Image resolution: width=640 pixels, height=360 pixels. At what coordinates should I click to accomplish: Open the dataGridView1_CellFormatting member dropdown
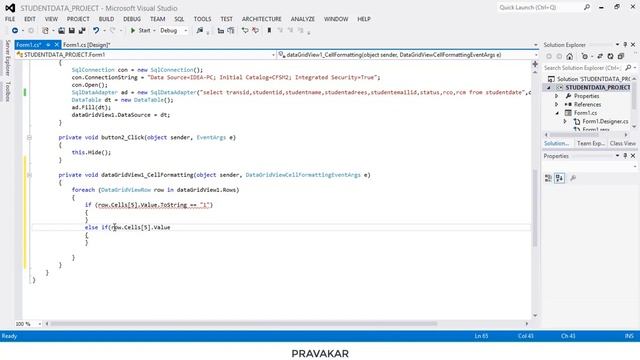(536, 55)
